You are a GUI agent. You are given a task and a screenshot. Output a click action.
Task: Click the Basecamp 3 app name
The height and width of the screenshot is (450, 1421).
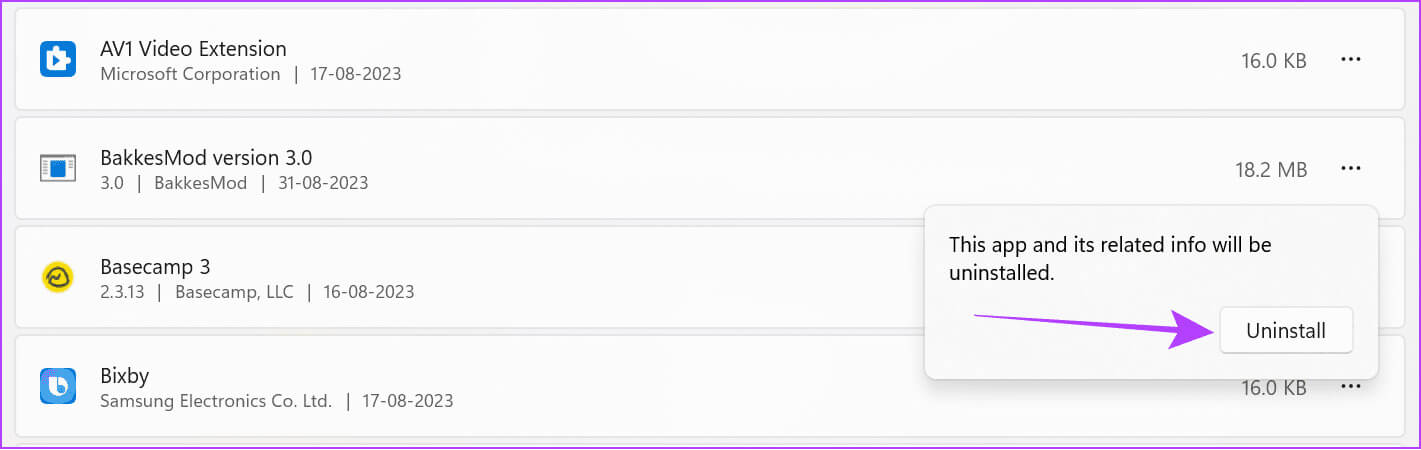pyautogui.click(x=155, y=267)
